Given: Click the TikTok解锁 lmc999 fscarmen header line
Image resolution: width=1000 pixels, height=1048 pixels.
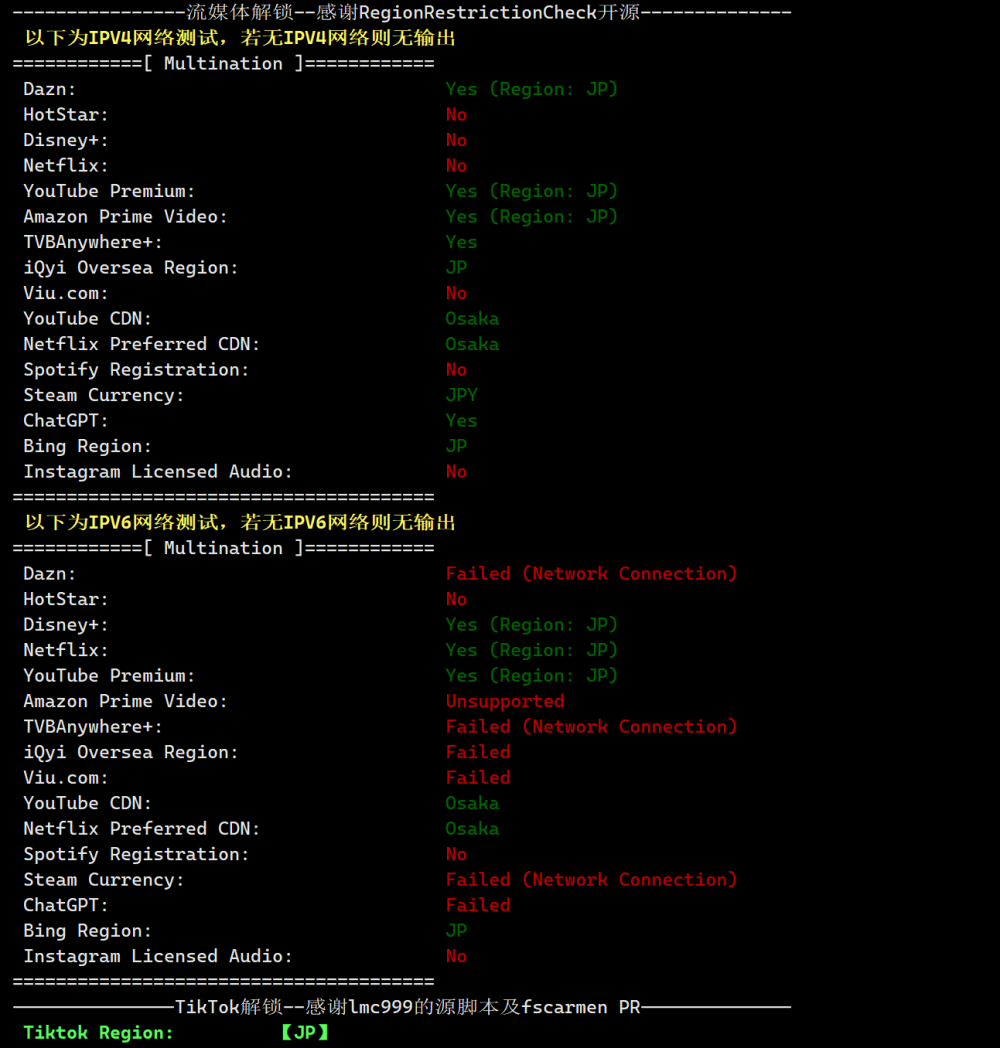Looking at the screenshot, I should (402, 1007).
